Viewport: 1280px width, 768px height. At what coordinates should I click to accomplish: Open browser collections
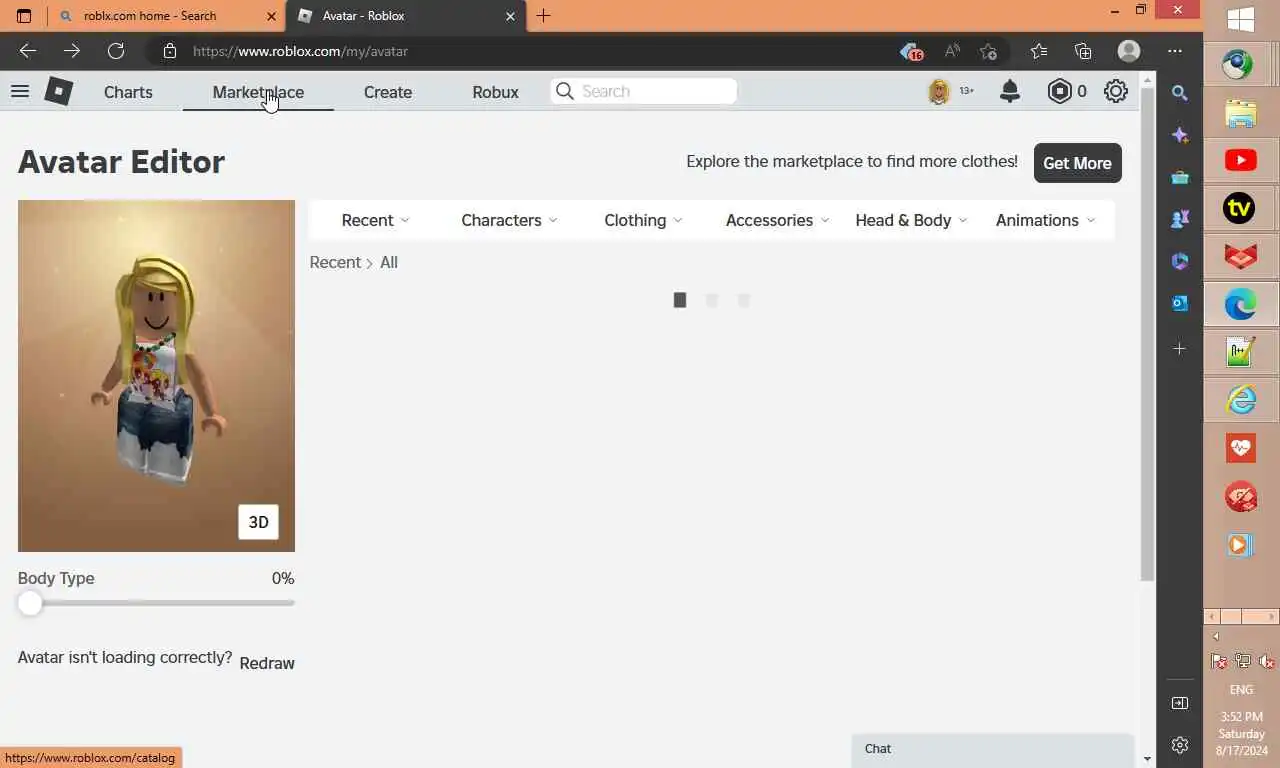[x=1083, y=51]
